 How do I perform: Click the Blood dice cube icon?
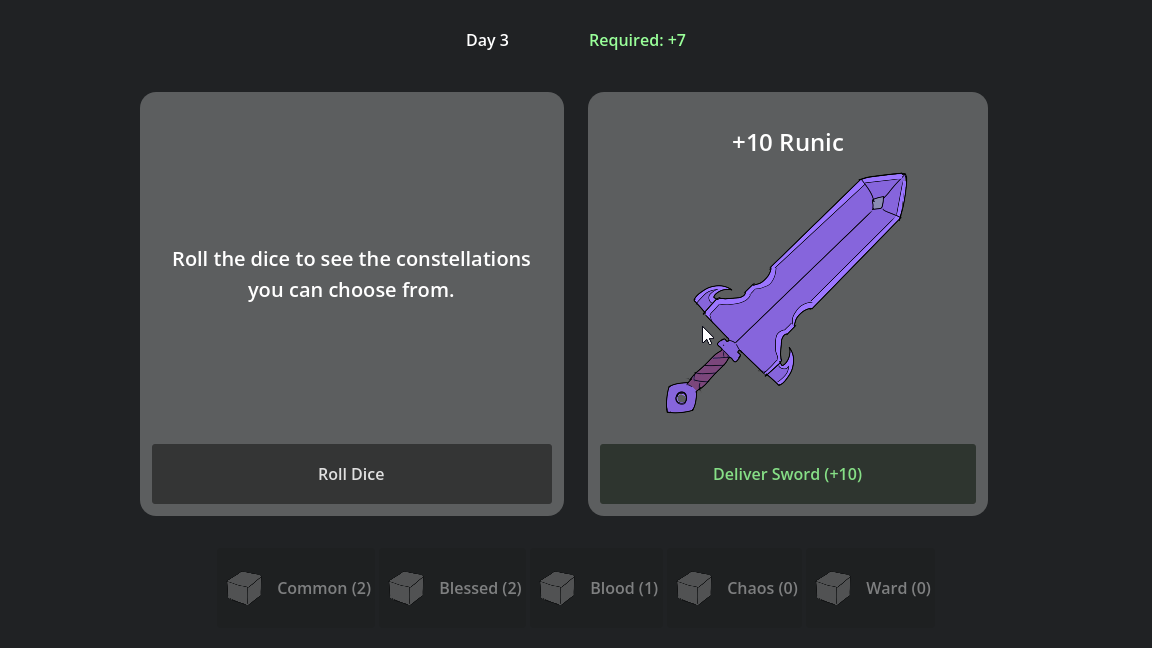pos(558,588)
